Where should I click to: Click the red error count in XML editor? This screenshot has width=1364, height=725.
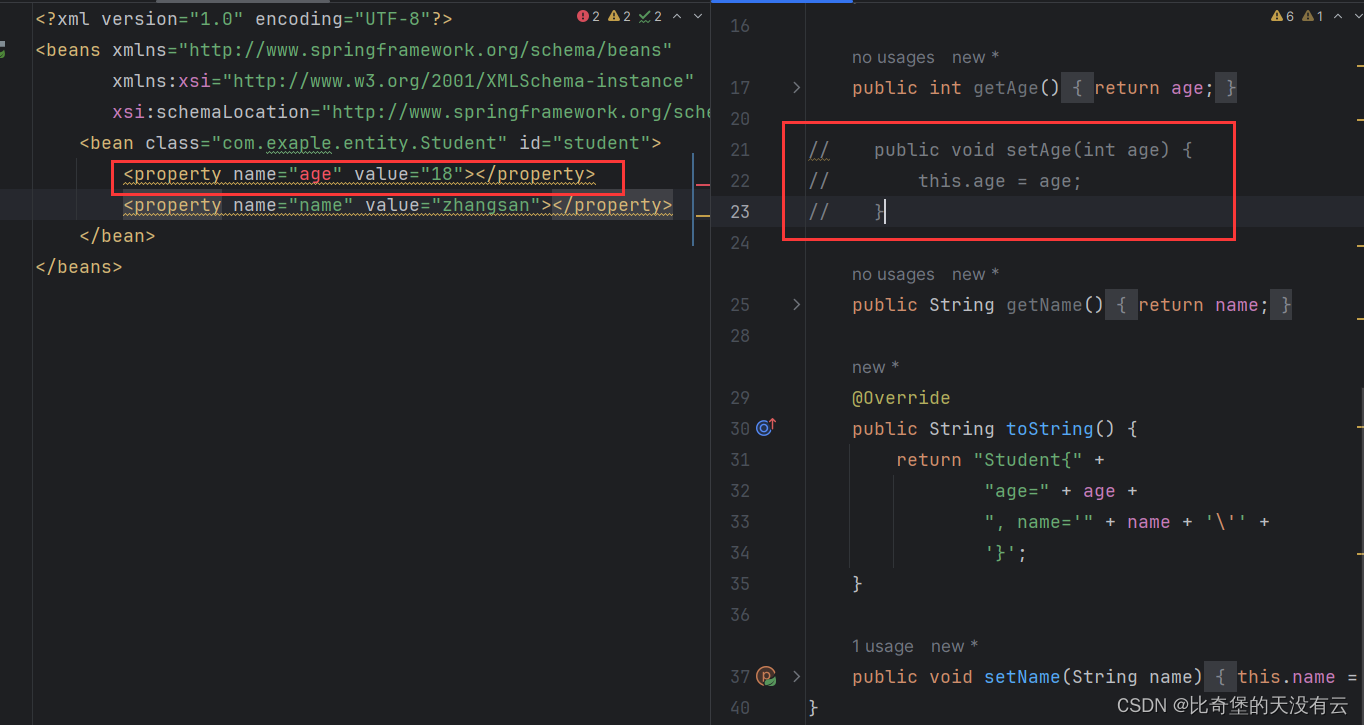(x=588, y=16)
